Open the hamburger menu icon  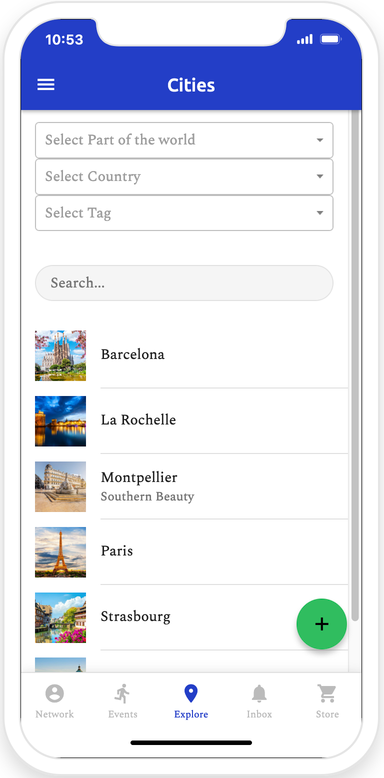(46, 85)
